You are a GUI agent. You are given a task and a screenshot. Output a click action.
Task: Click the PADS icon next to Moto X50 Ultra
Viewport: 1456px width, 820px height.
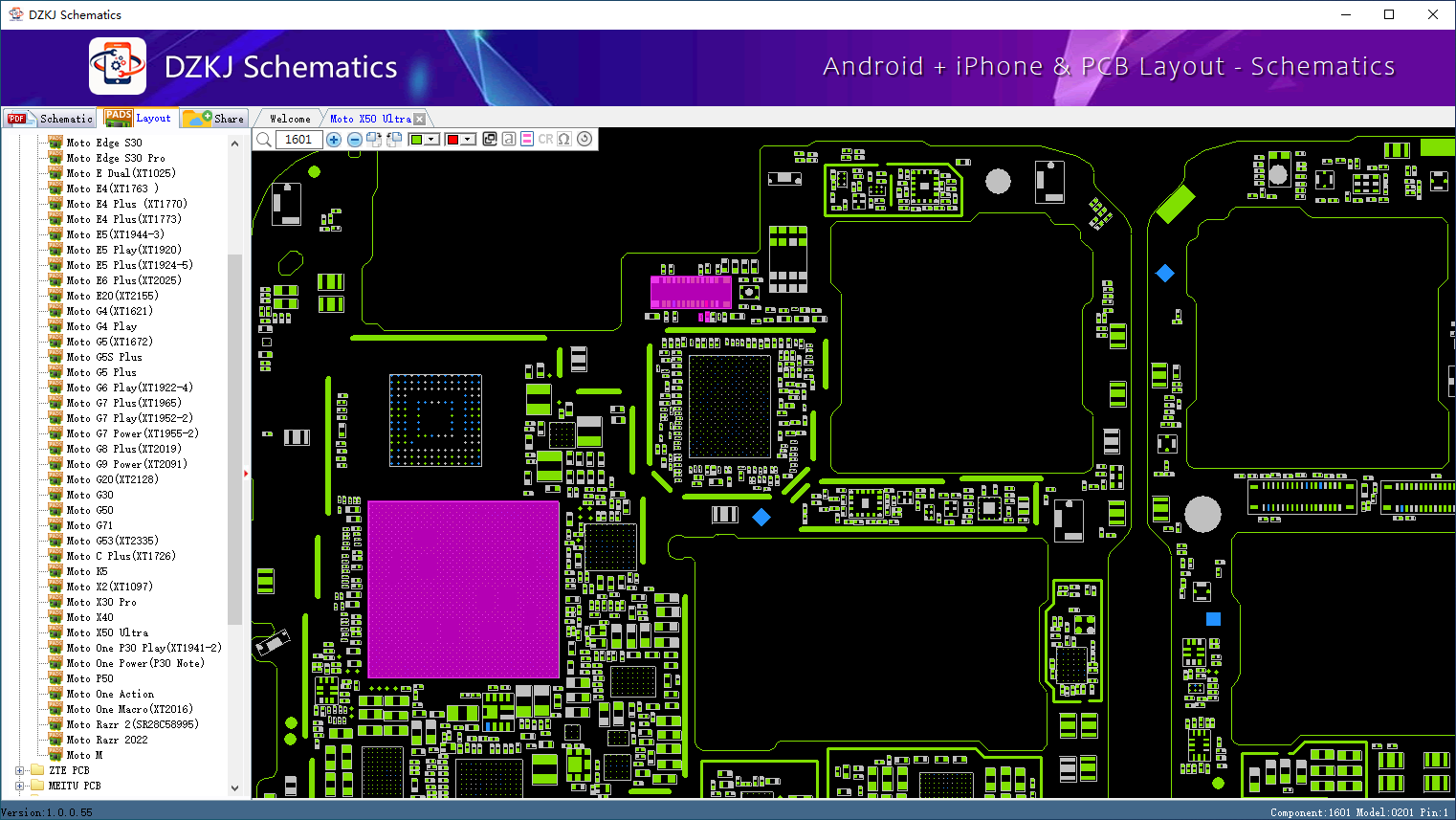tap(55, 632)
